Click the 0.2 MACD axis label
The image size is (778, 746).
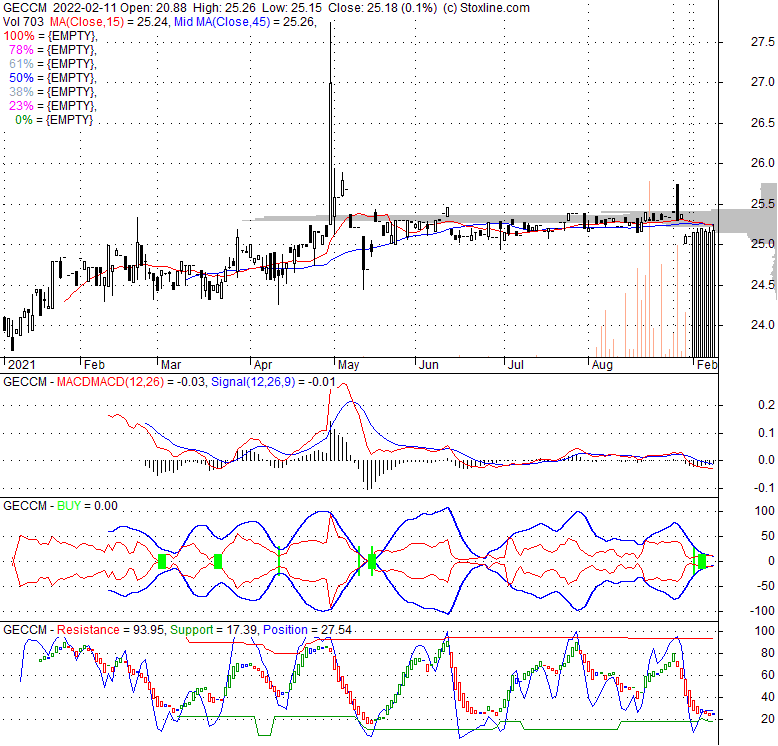coord(766,405)
